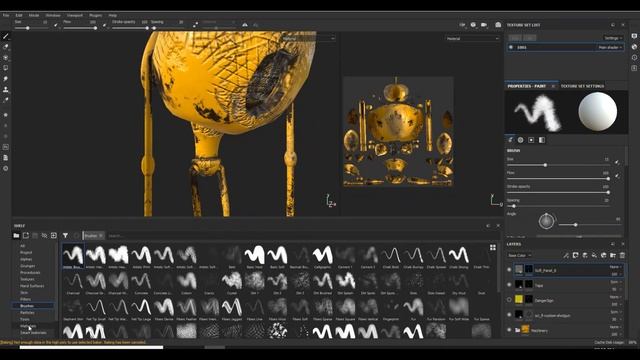Image resolution: width=640 pixels, height=360 pixels.
Task: Click the camera render icon in top bar
Action: (x=498, y=25)
